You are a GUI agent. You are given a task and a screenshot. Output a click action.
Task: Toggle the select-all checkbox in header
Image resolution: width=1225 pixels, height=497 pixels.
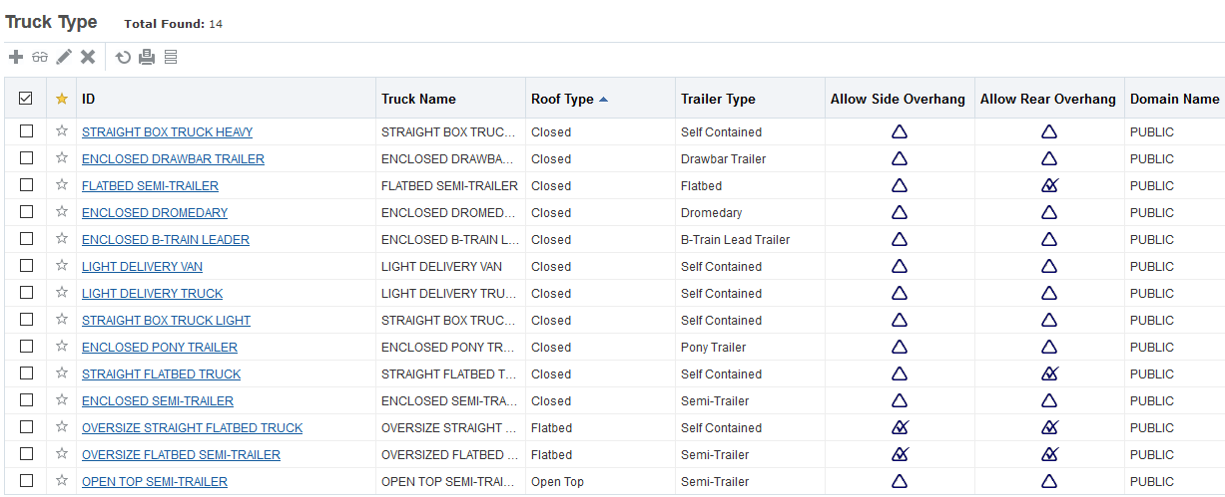click(26, 99)
